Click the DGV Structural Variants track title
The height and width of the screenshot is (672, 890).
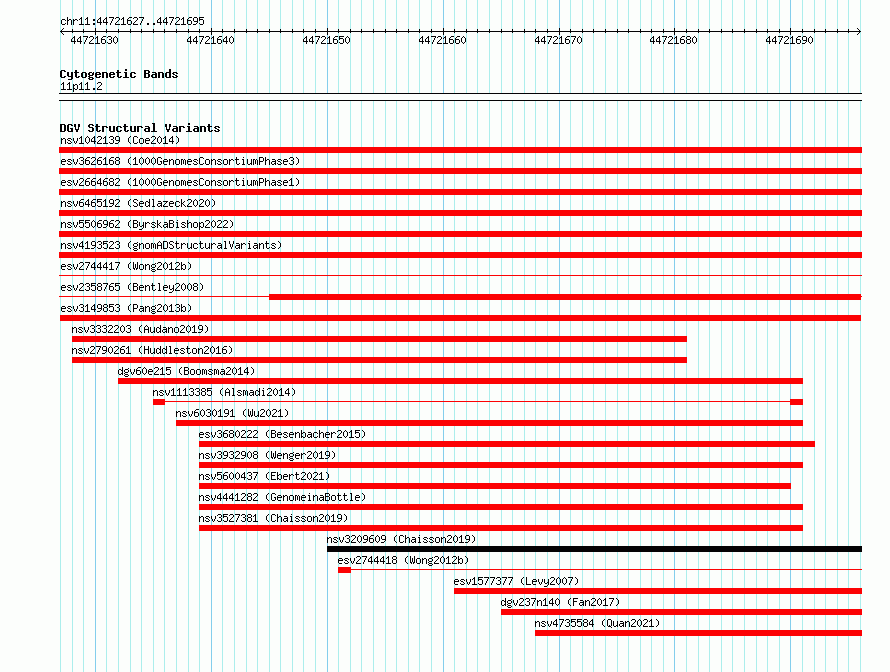coord(140,128)
